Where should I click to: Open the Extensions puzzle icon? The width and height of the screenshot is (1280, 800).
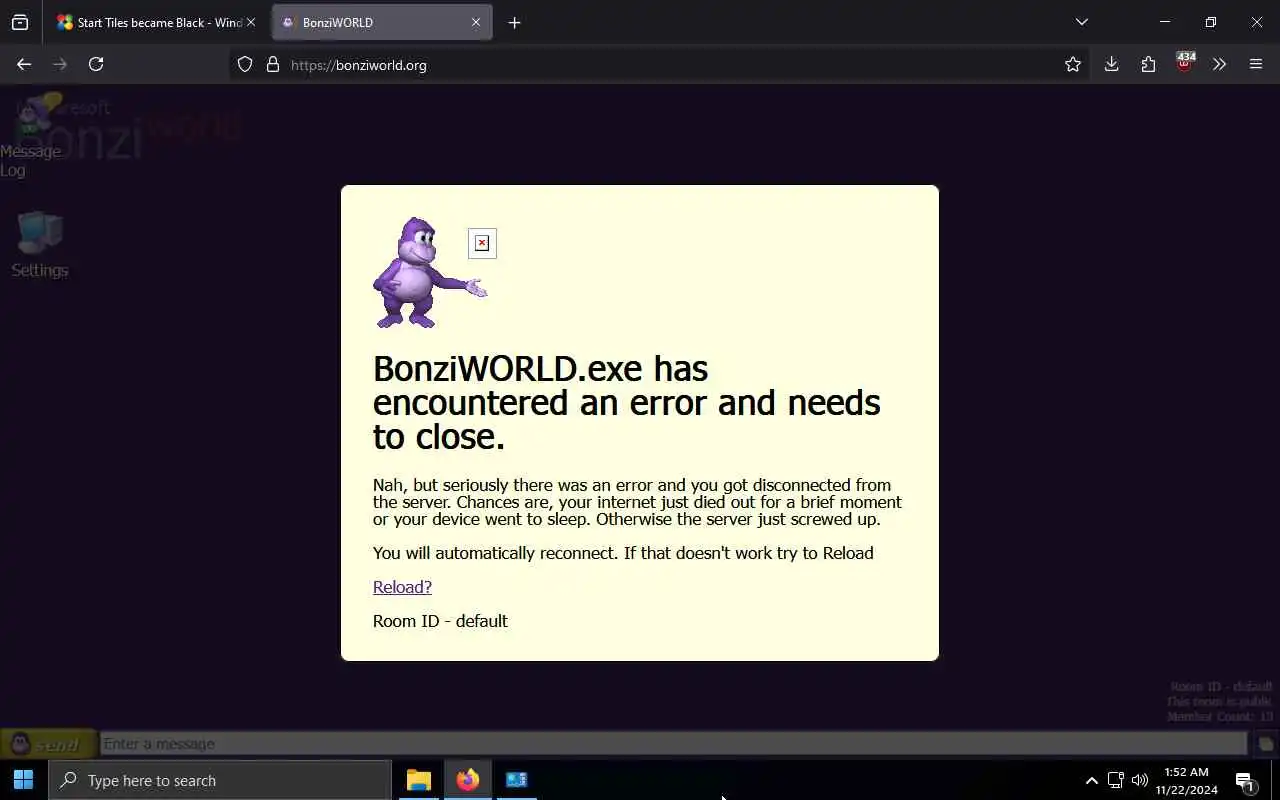pos(1148,64)
